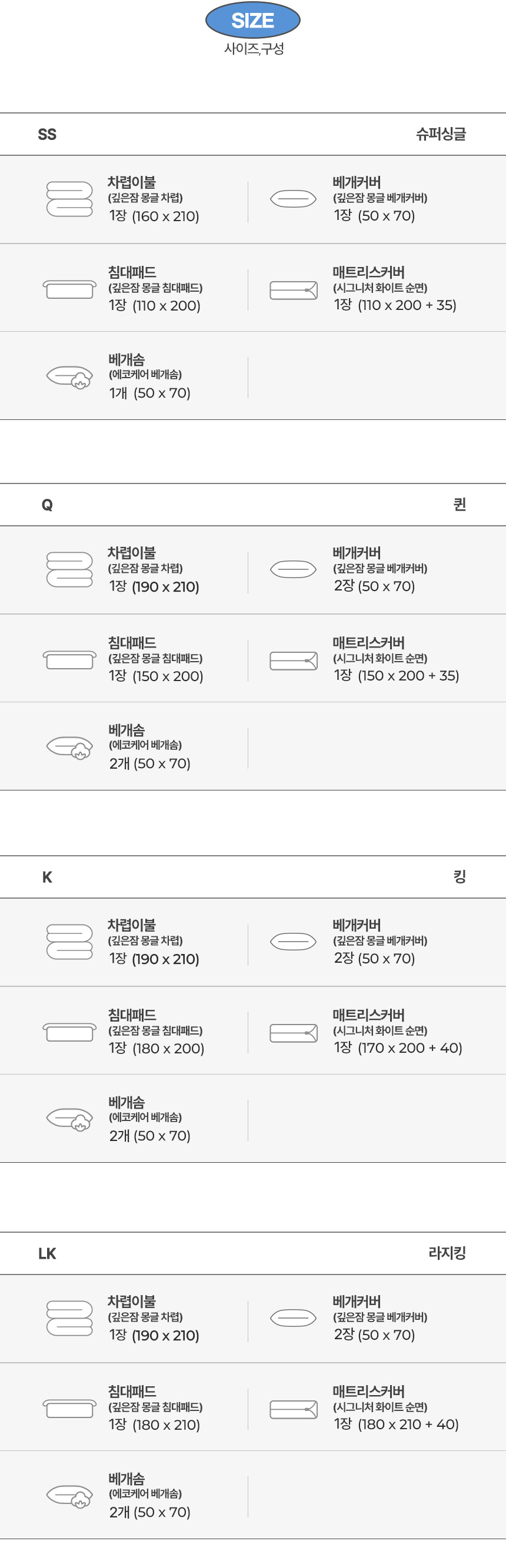Click the mattress cover icon in the LK section
Image resolution: width=506 pixels, height=1568 pixels.
pos(294,1410)
